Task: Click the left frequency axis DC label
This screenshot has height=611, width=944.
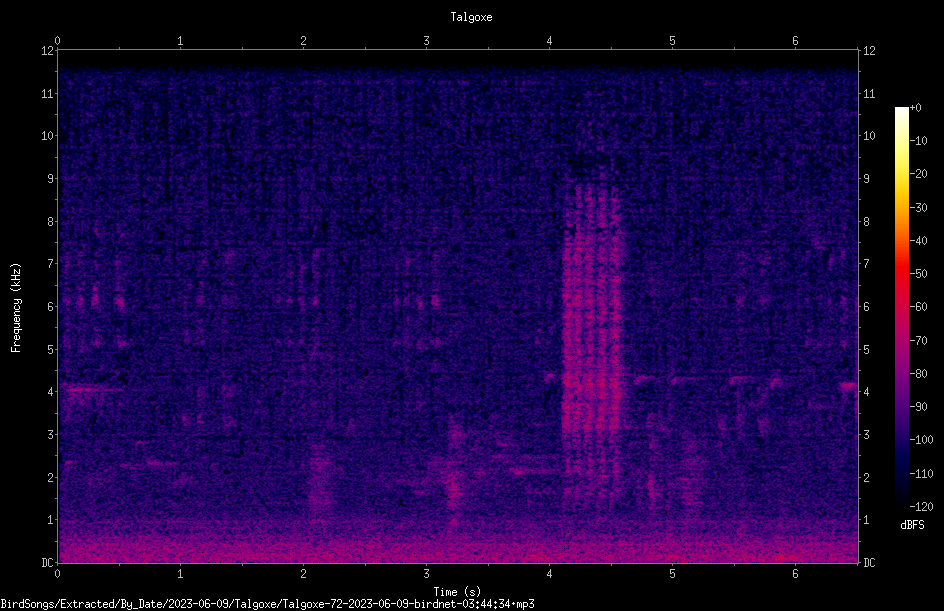Action: coord(47,562)
